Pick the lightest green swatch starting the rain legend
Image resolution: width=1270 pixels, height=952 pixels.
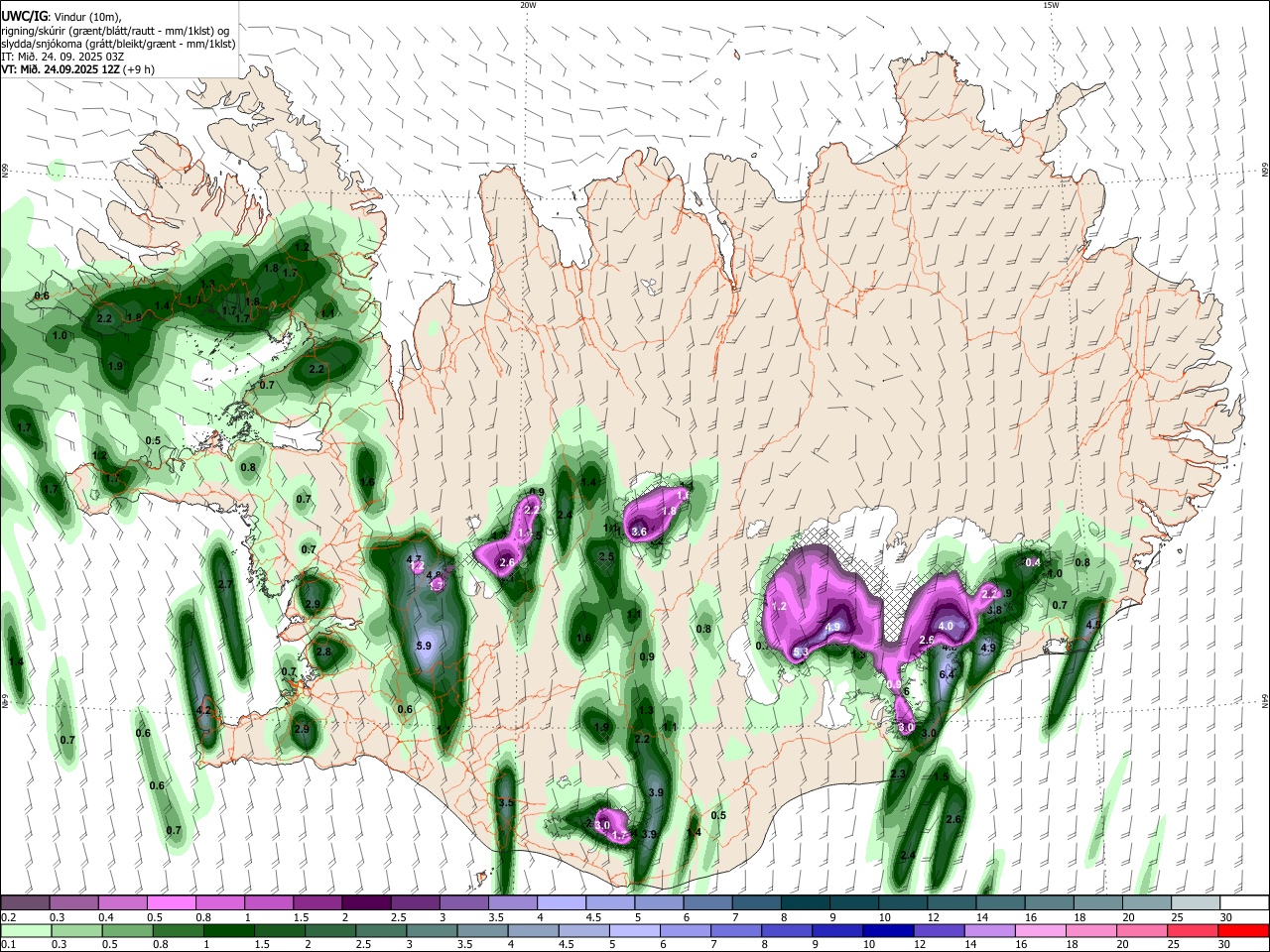pyautogui.click(x=25, y=931)
